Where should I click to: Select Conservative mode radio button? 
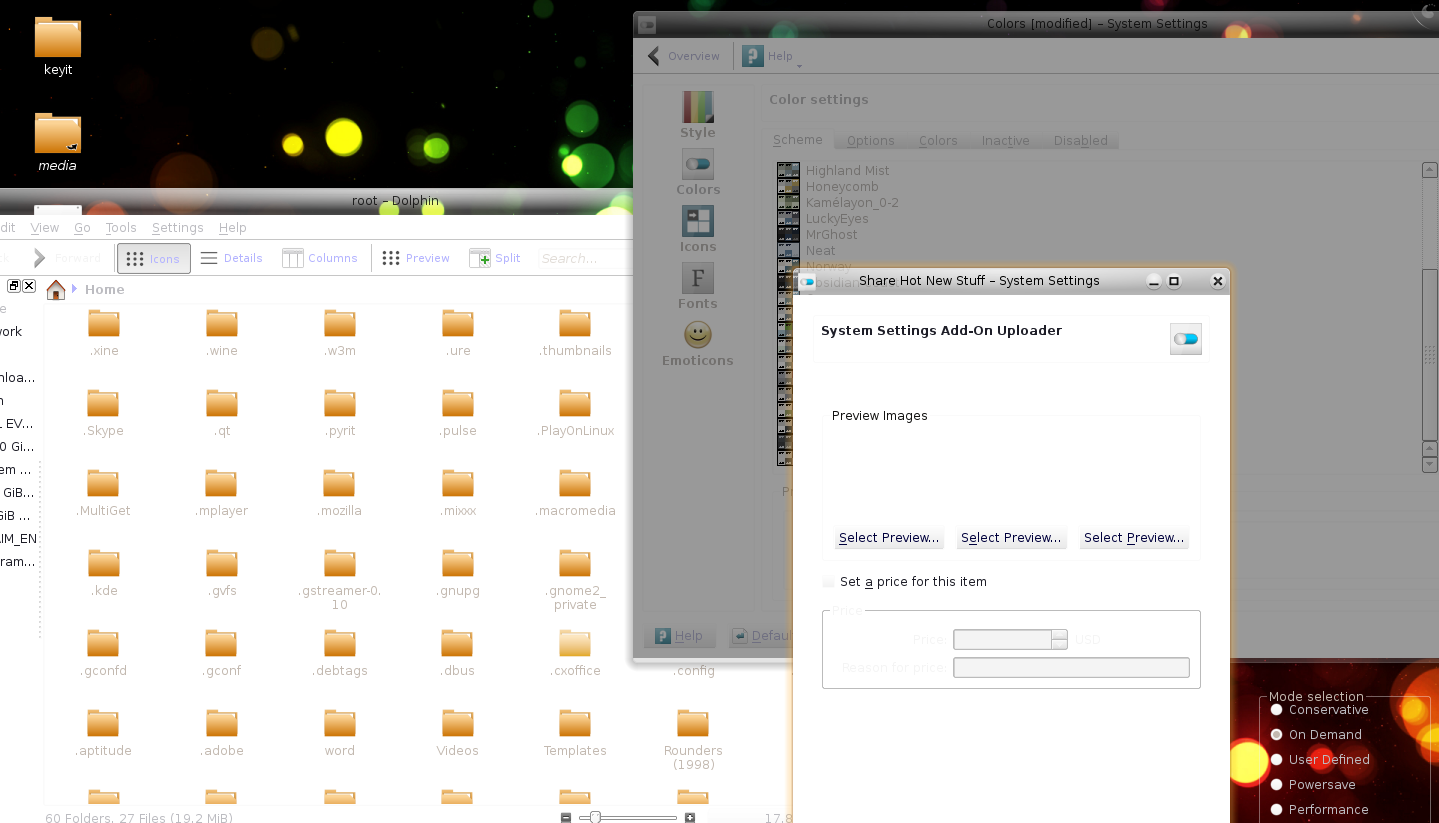tap(1276, 710)
